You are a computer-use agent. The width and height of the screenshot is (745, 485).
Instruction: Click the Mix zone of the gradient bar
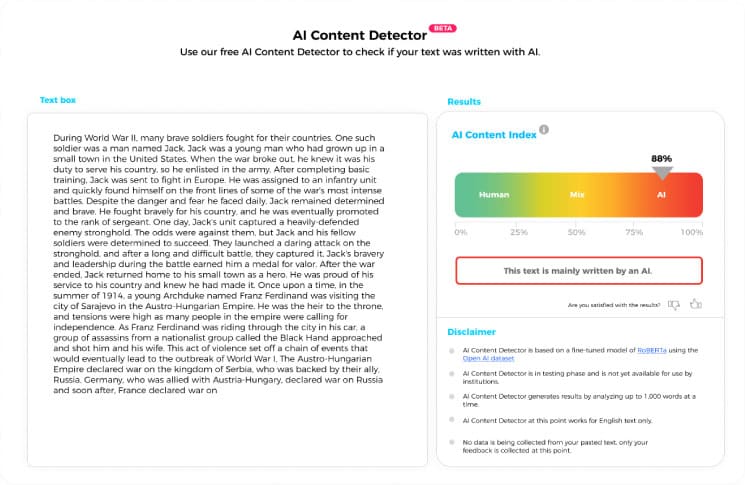coord(577,195)
